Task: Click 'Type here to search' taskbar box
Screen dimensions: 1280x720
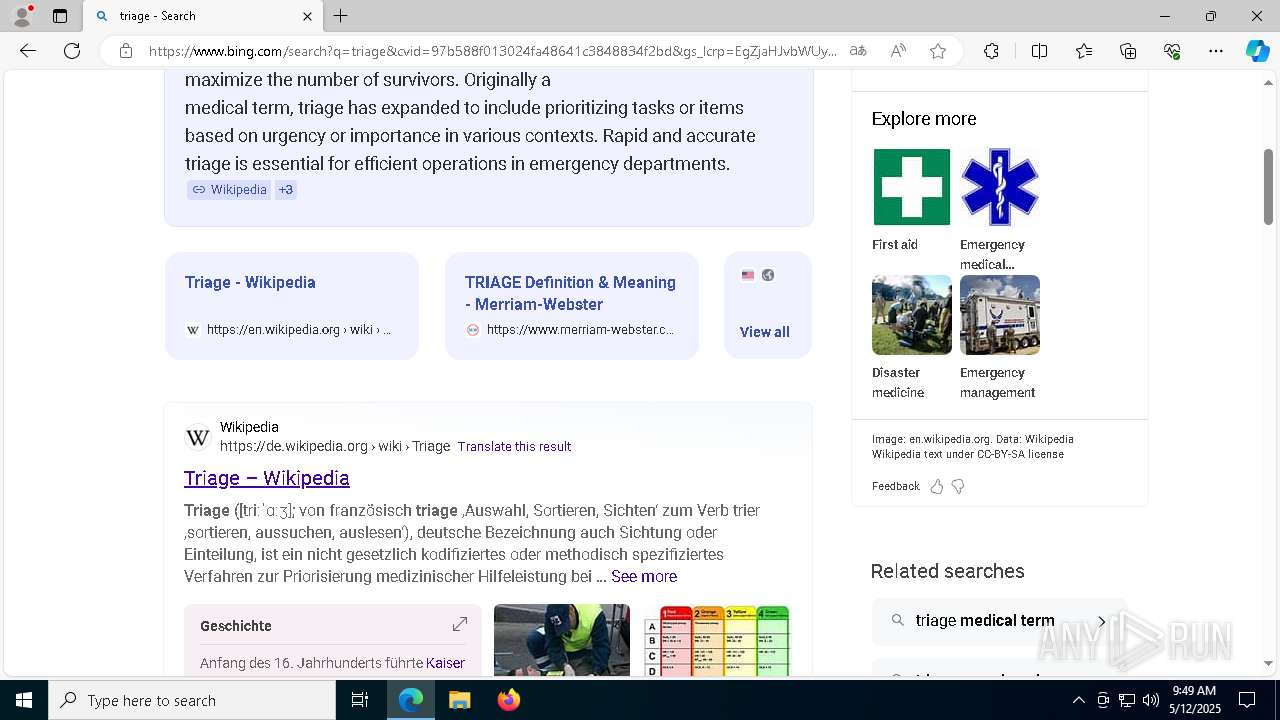Action: pyautogui.click(x=192, y=700)
